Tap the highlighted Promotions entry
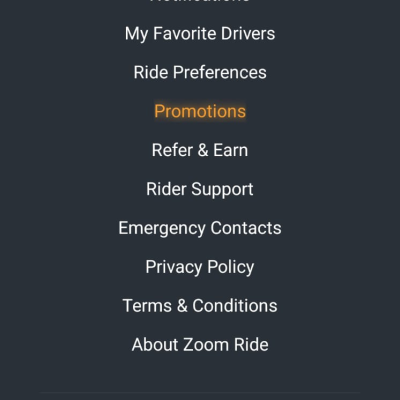Screen dimensions: 400x400 pos(200,111)
